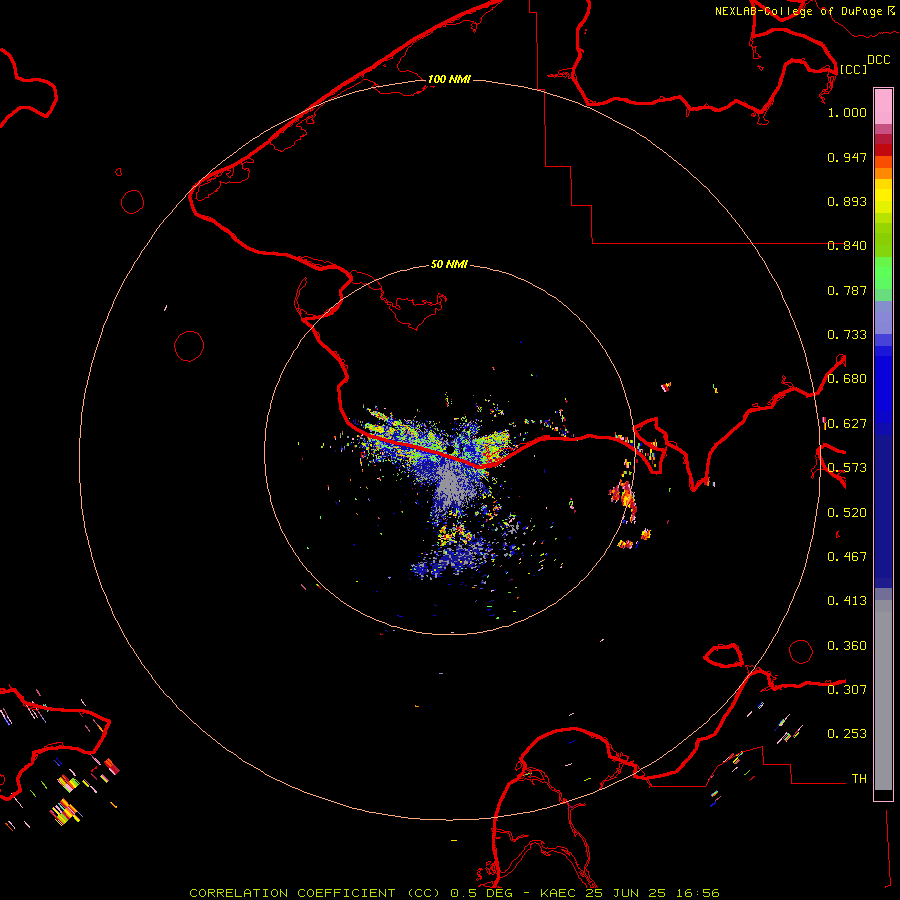Click the 0.573 scale label

847,468
